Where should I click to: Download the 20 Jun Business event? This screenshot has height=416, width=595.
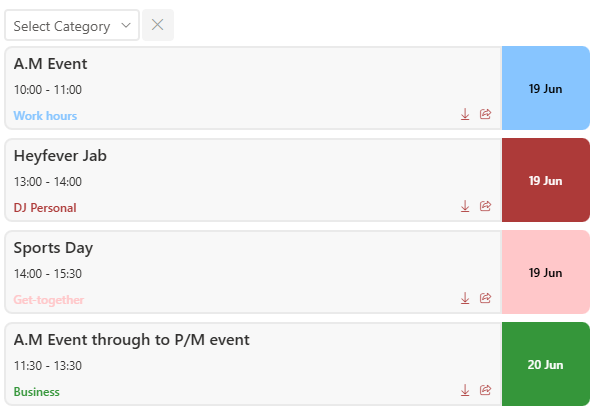[465, 390]
